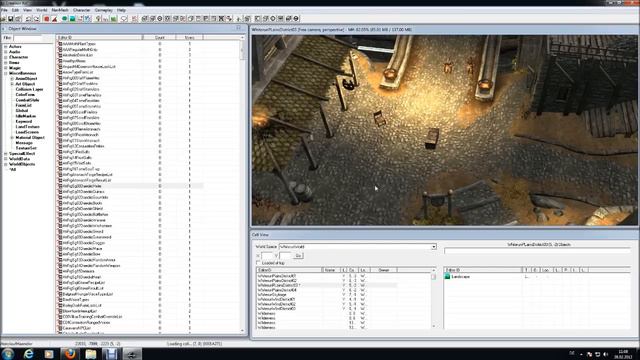Click the cell list vertical scrollbar thumb
Viewport: 640px width, 360px height.
(x=433, y=277)
